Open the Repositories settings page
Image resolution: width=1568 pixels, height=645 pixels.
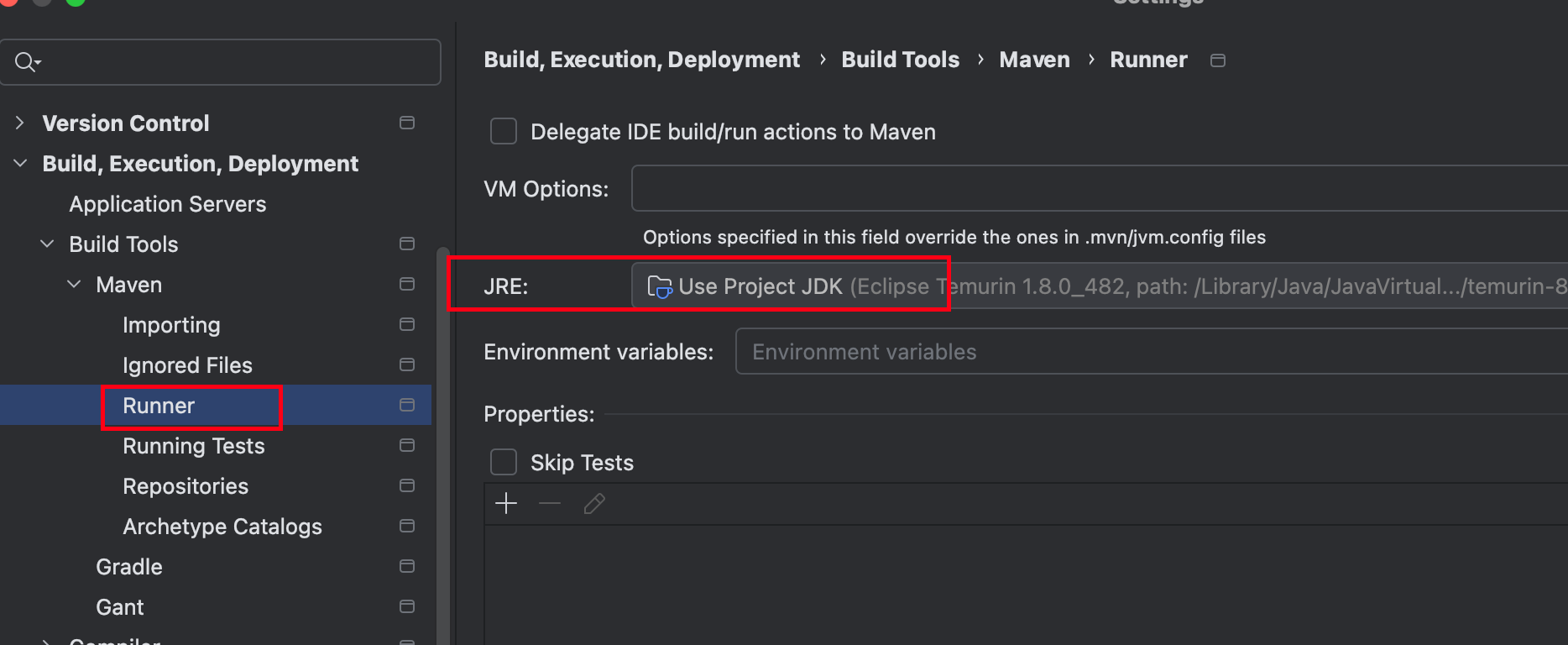[186, 486]
